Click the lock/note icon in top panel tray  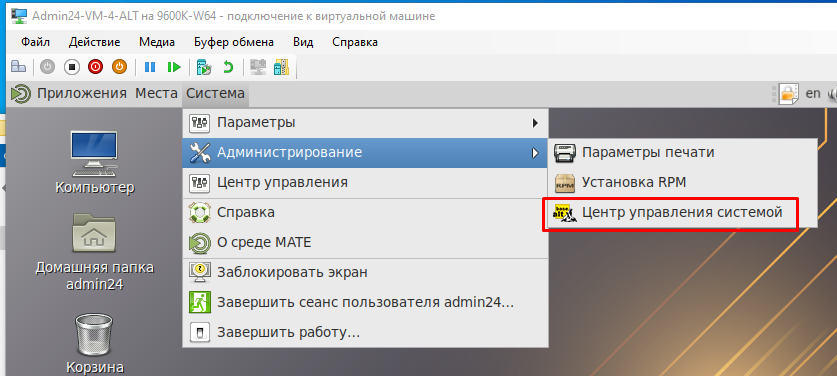pos(788,93)
